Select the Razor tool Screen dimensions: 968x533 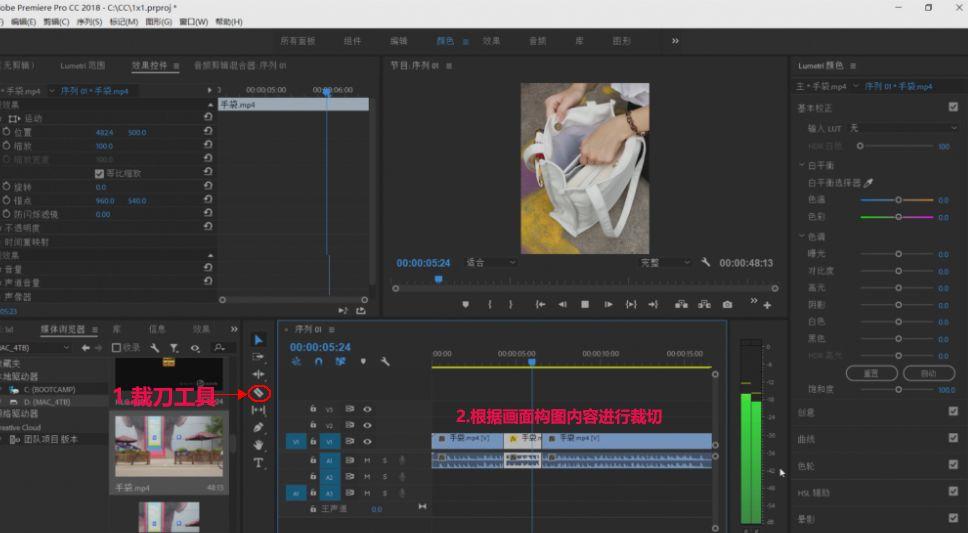tap(259, 393)
